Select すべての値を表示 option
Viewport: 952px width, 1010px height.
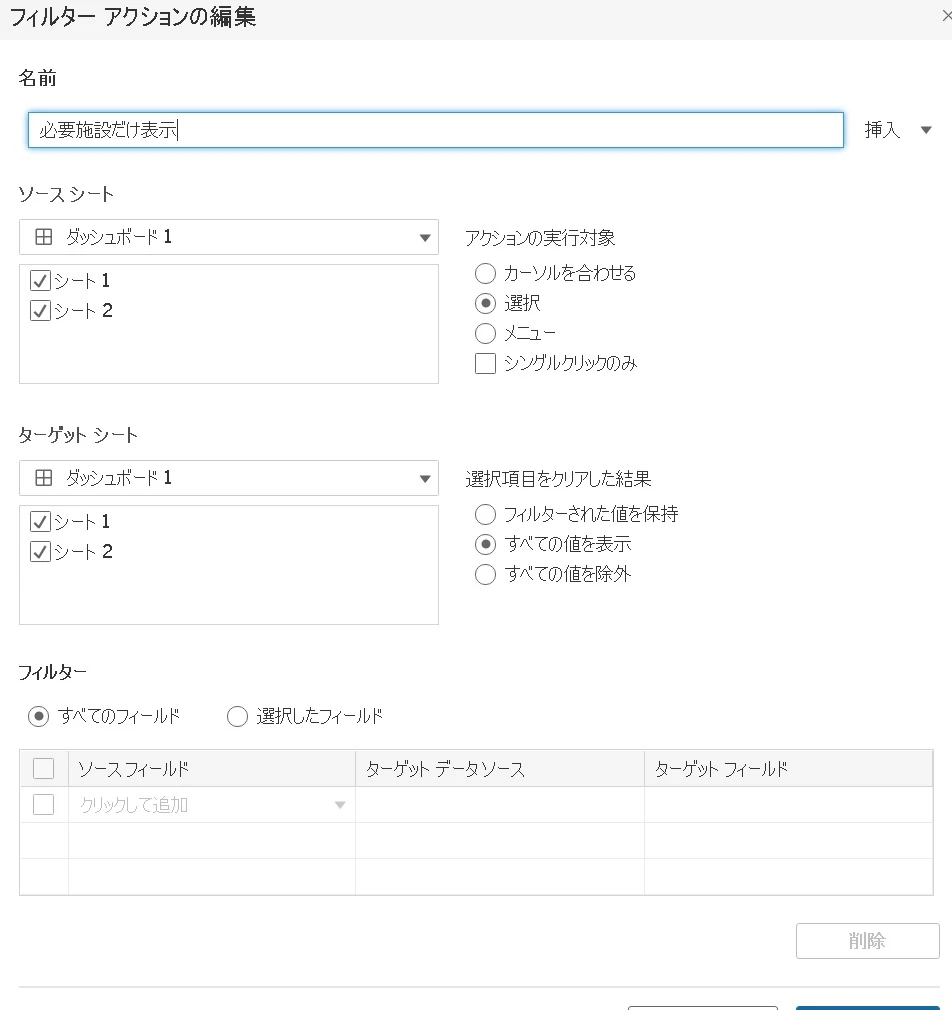(x=485, y=544)
